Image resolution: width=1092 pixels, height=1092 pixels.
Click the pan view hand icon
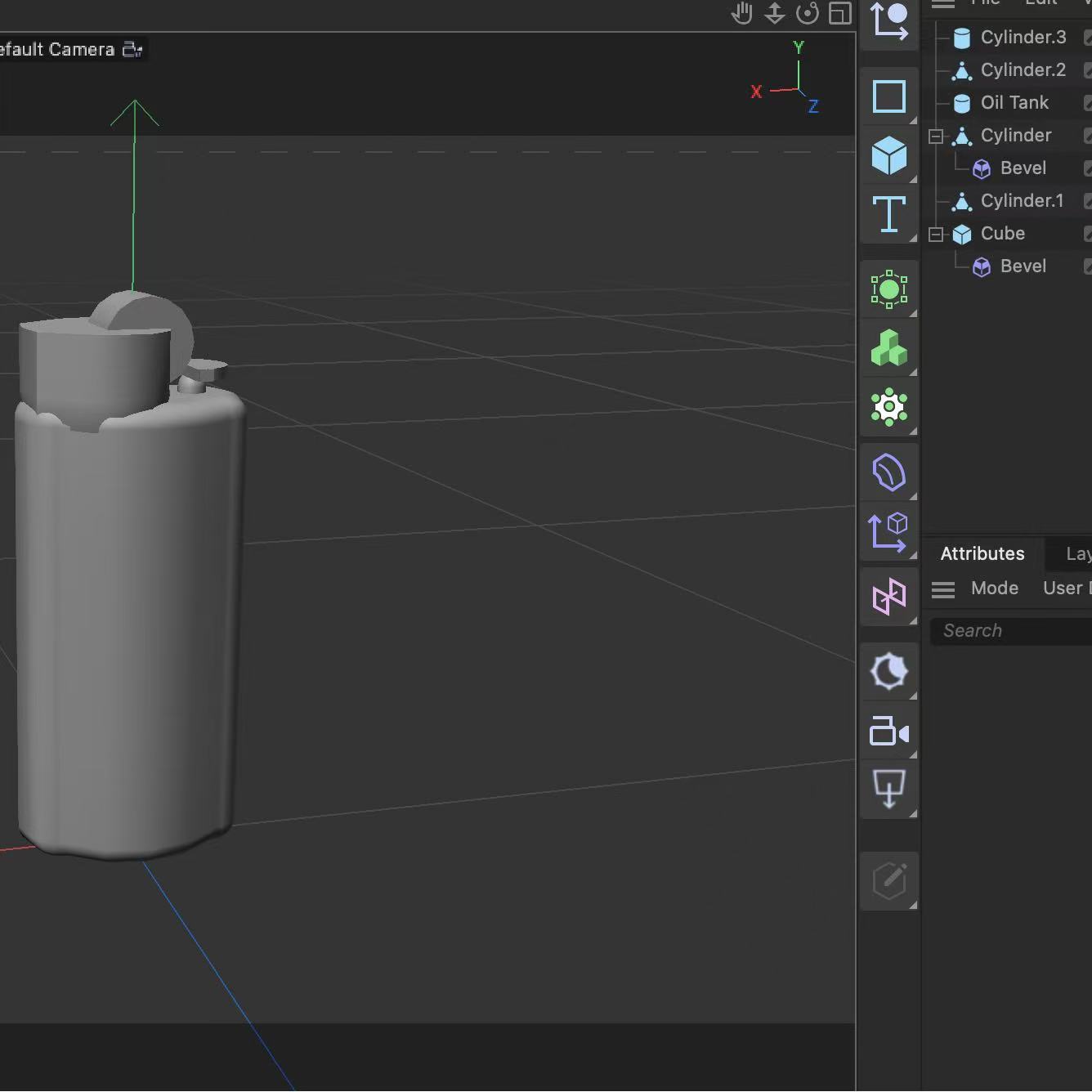click(741, 14)
